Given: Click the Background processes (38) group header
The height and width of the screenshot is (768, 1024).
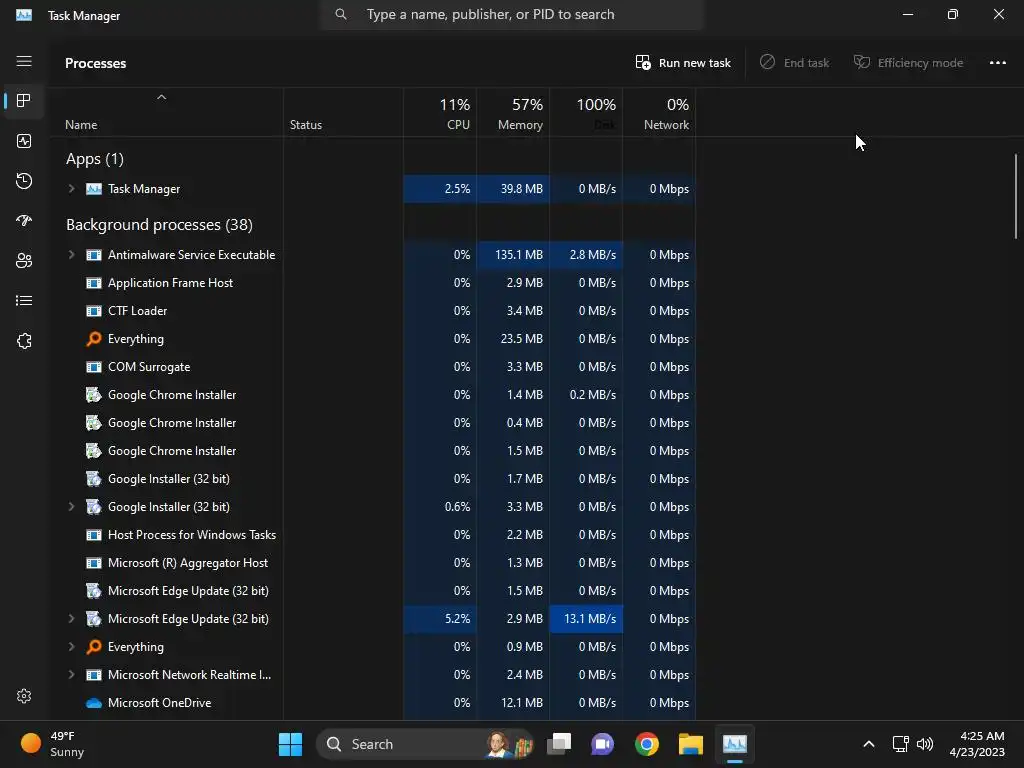Looking at the screenshot, I should click(x=159, y=225).
